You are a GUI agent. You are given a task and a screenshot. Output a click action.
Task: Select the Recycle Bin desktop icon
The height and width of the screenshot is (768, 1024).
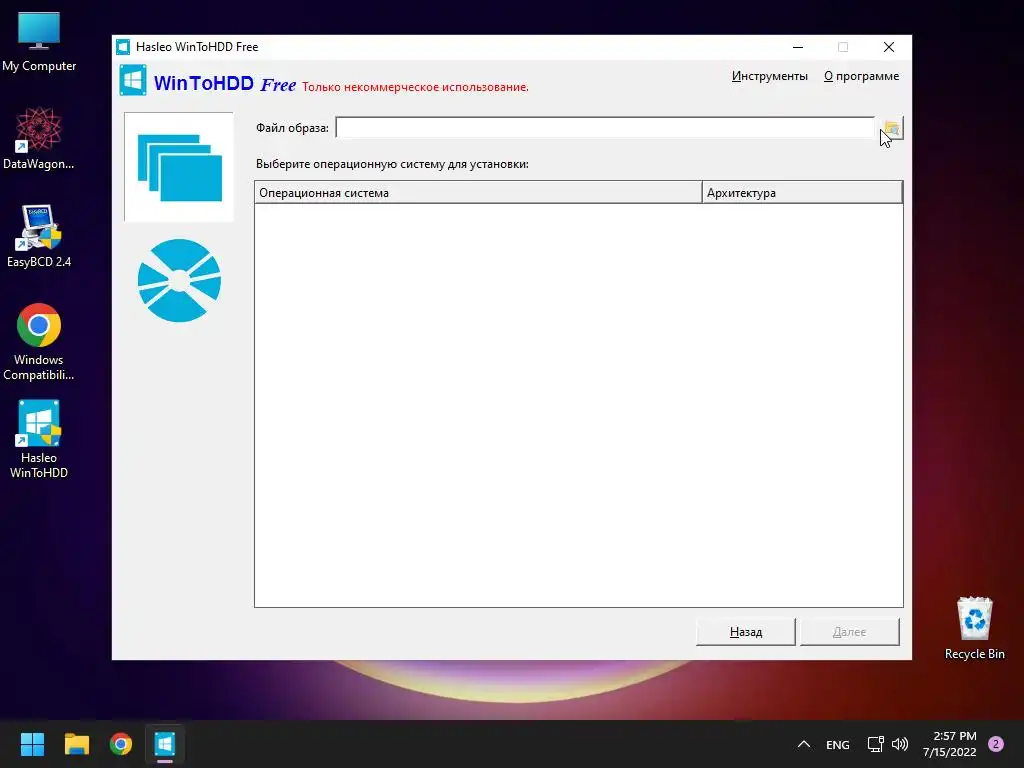pos(974,628)
